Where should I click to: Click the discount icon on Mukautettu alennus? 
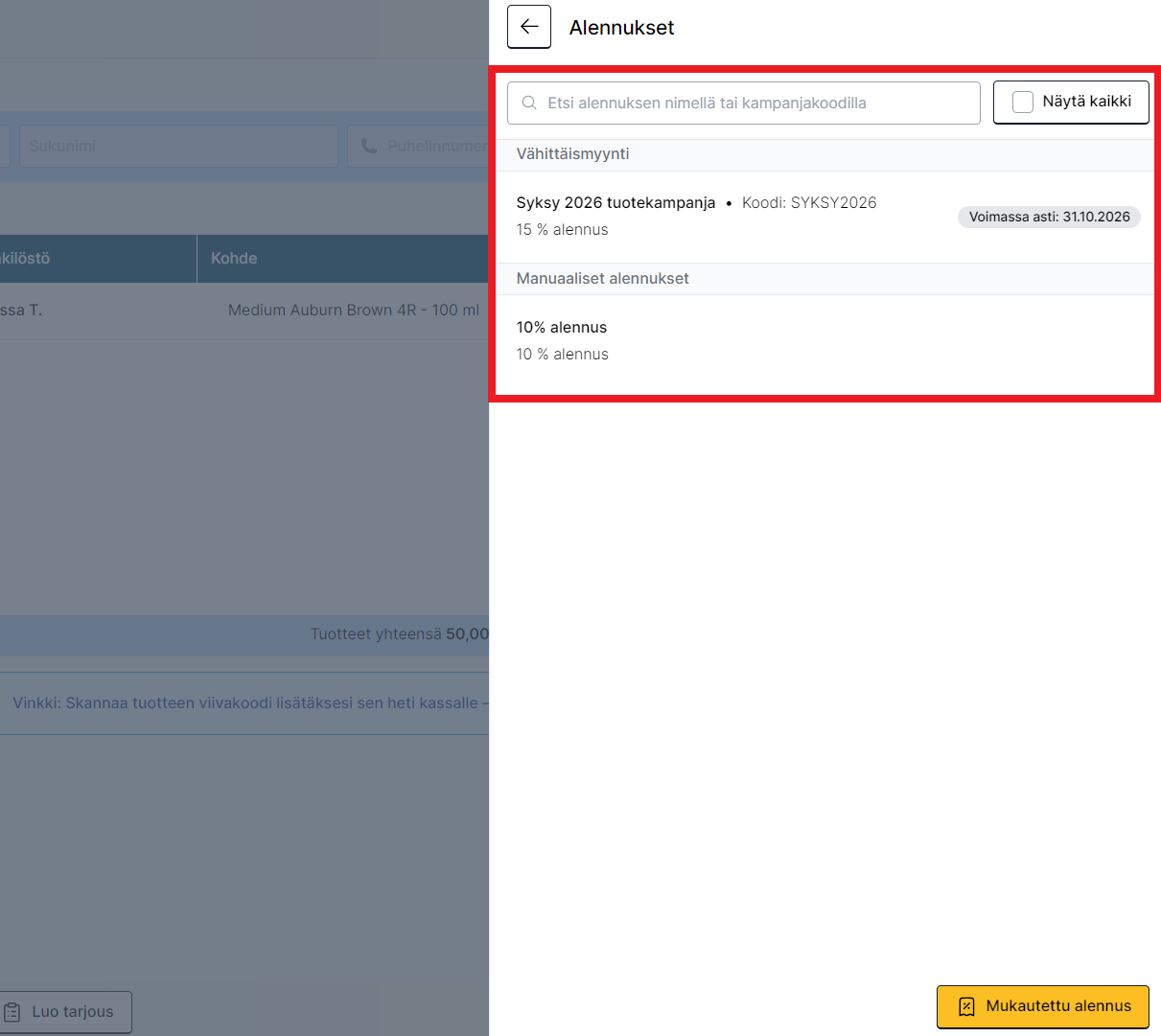[x=966, y=1006]
